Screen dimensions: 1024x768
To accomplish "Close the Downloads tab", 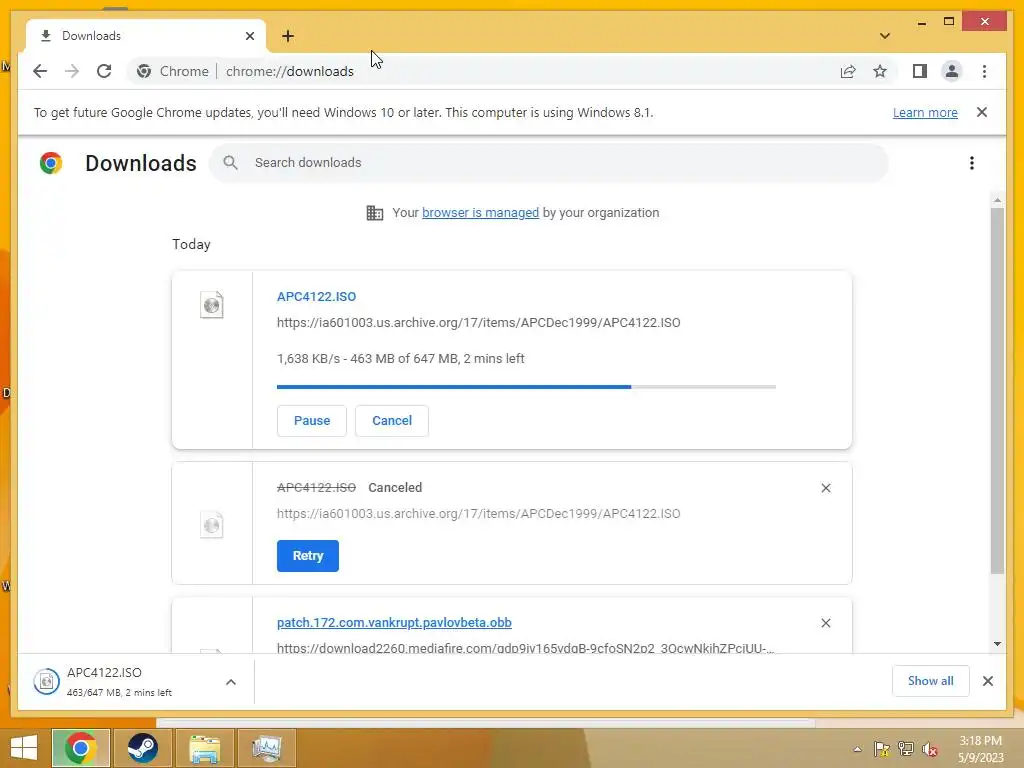I will 249,36.
